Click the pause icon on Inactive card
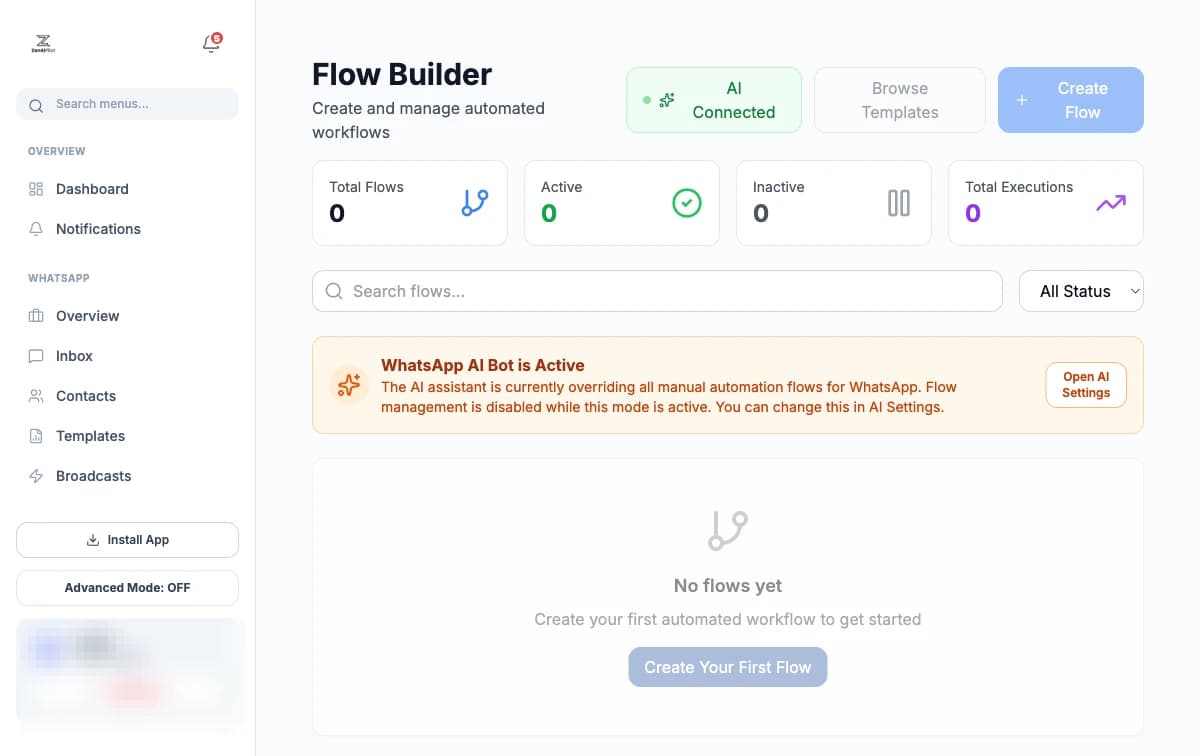Screen dimensions: 1200x756 (898, 202)
